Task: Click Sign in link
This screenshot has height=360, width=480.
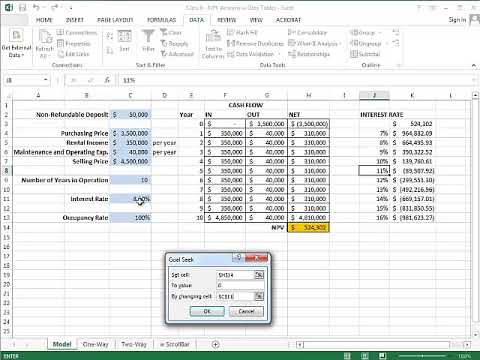Action: (x=457, y=20)
